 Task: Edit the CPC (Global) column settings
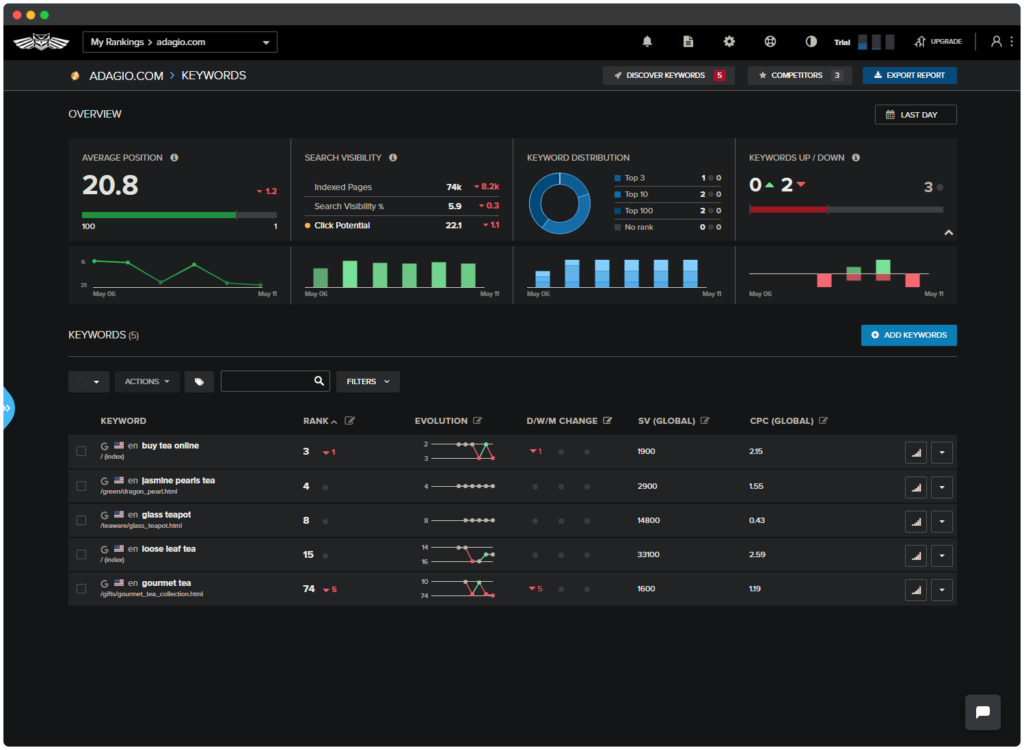(x=824, y=421)
